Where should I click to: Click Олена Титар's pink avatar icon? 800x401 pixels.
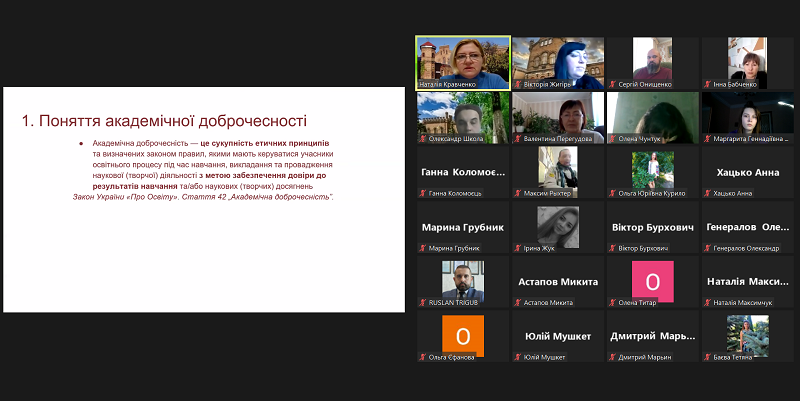[x=652, y=279]
